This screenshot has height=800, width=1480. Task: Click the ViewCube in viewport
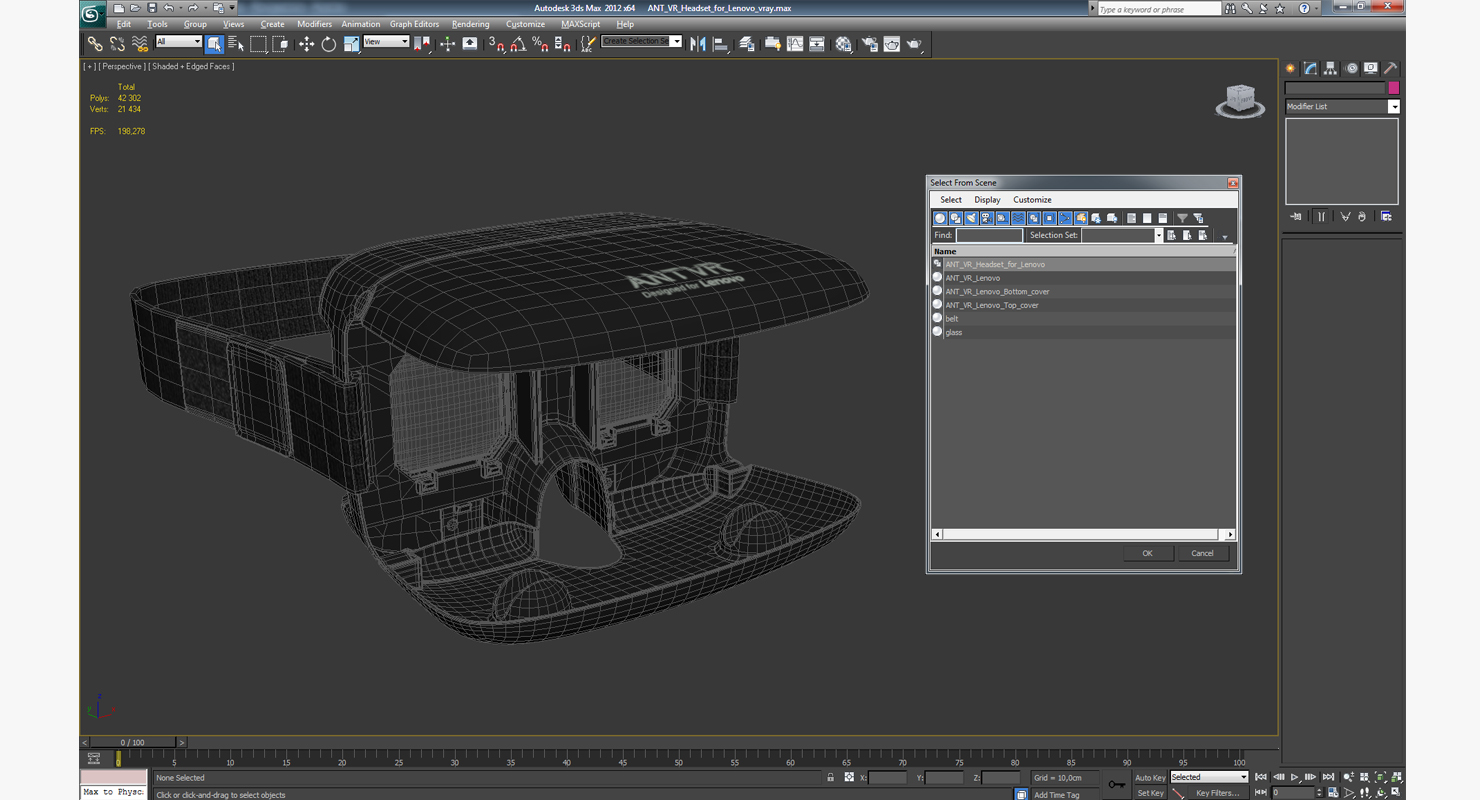pyautogui.click(x=1239, y=101)
